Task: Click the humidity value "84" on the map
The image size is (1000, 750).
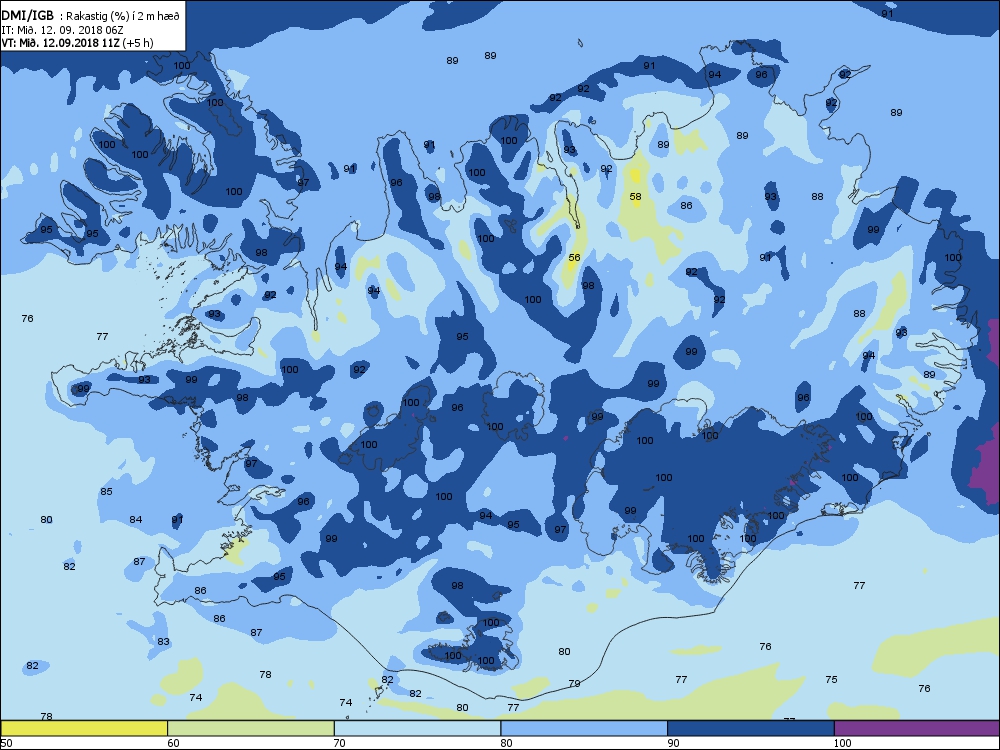Action: click(136, 519)
